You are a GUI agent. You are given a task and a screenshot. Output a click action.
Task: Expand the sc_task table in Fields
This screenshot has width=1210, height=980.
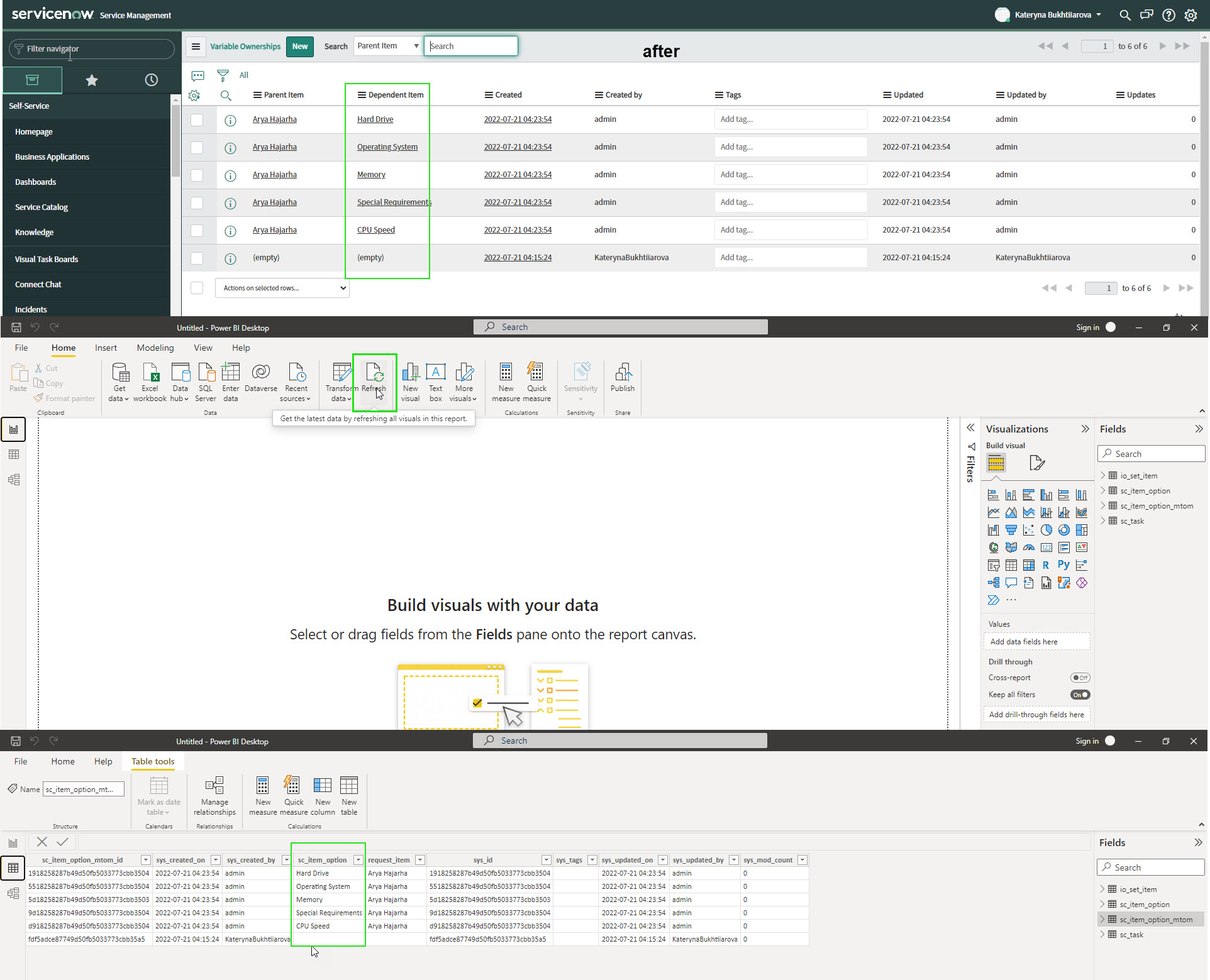(1103, 520)
